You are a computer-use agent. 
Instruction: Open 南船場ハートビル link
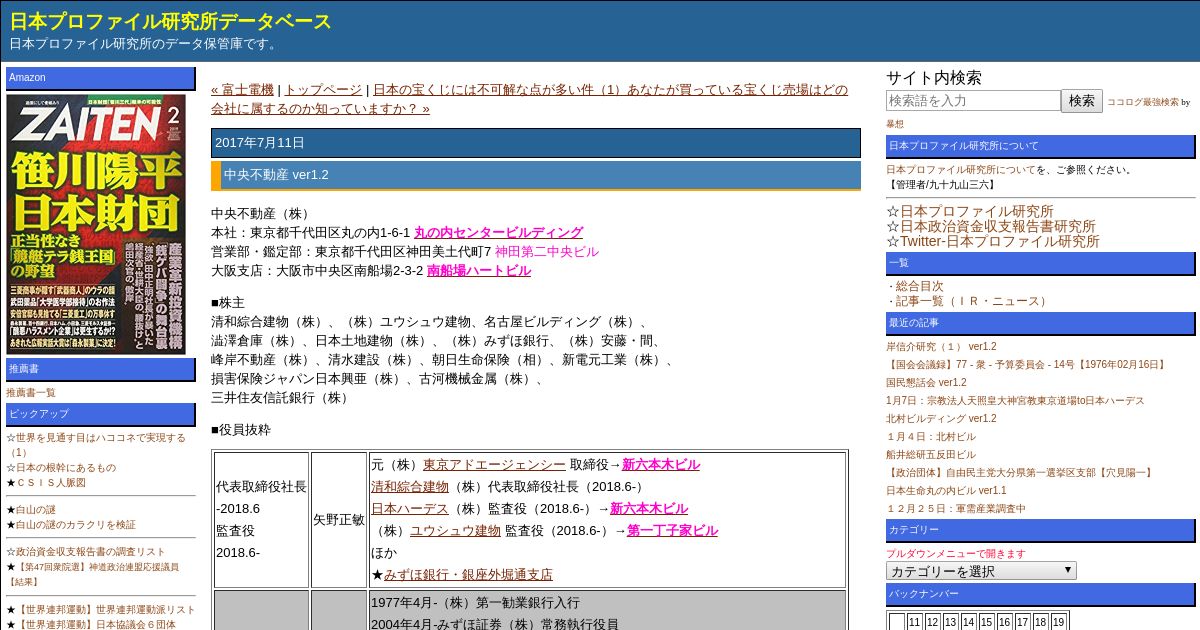click(479, 270)
